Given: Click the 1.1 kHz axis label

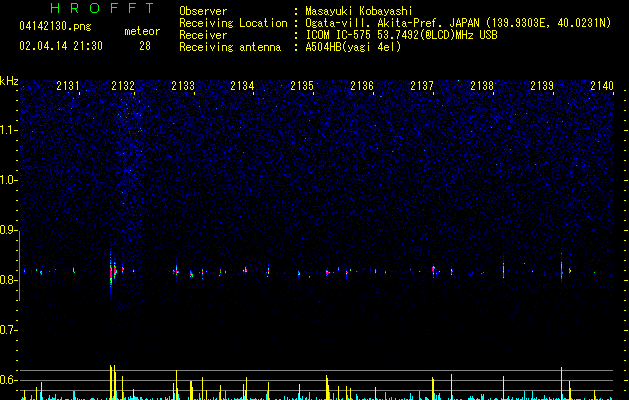Looking at the screenshot, I should (9, 130).
